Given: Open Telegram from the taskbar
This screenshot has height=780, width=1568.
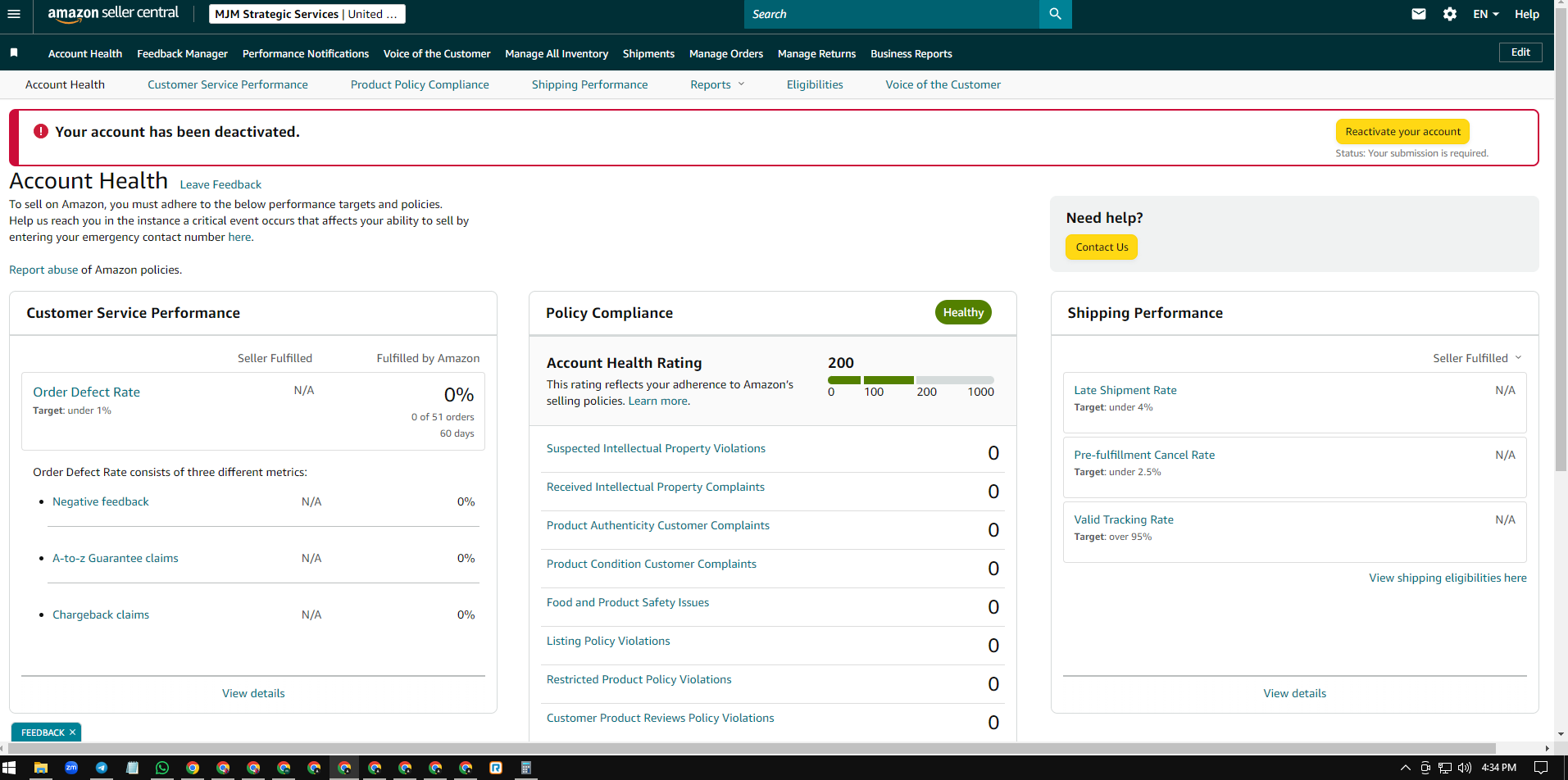Looking at the screenshot, I should [x=102, y=768].
